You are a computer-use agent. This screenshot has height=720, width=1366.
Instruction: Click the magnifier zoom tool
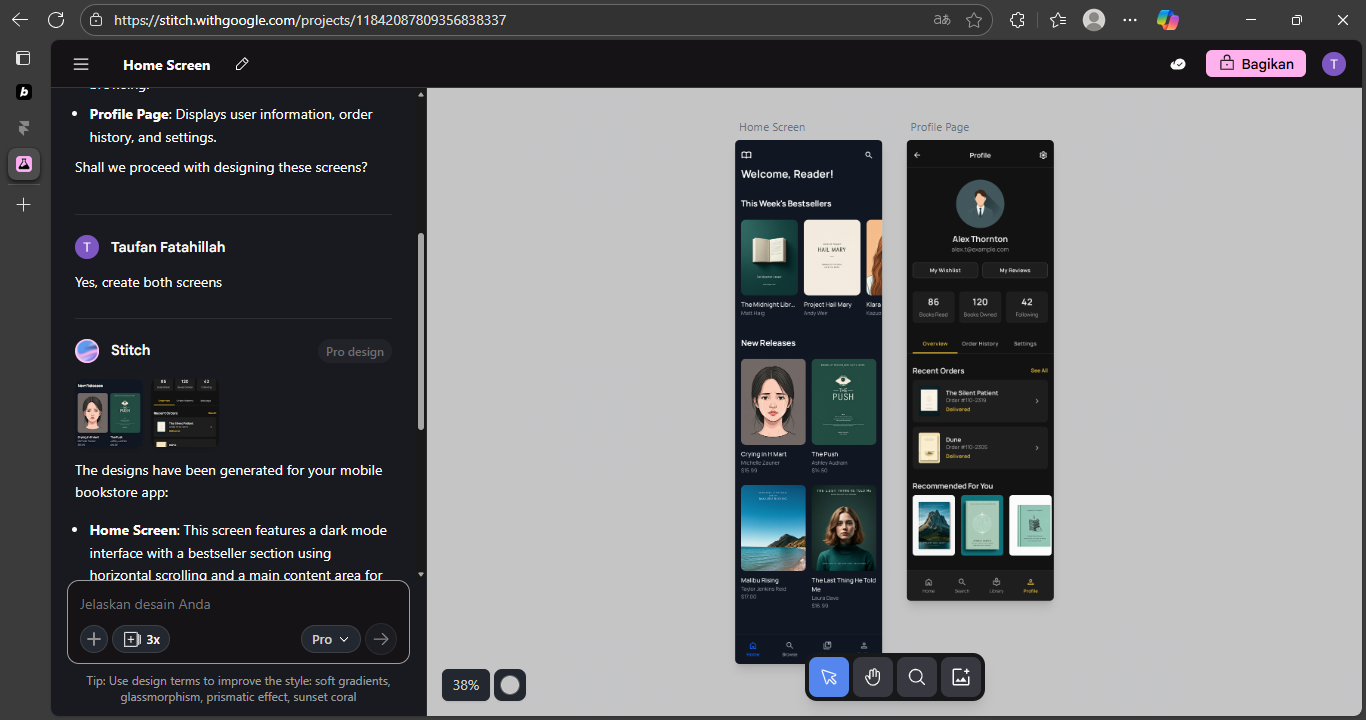click(917, 678)
